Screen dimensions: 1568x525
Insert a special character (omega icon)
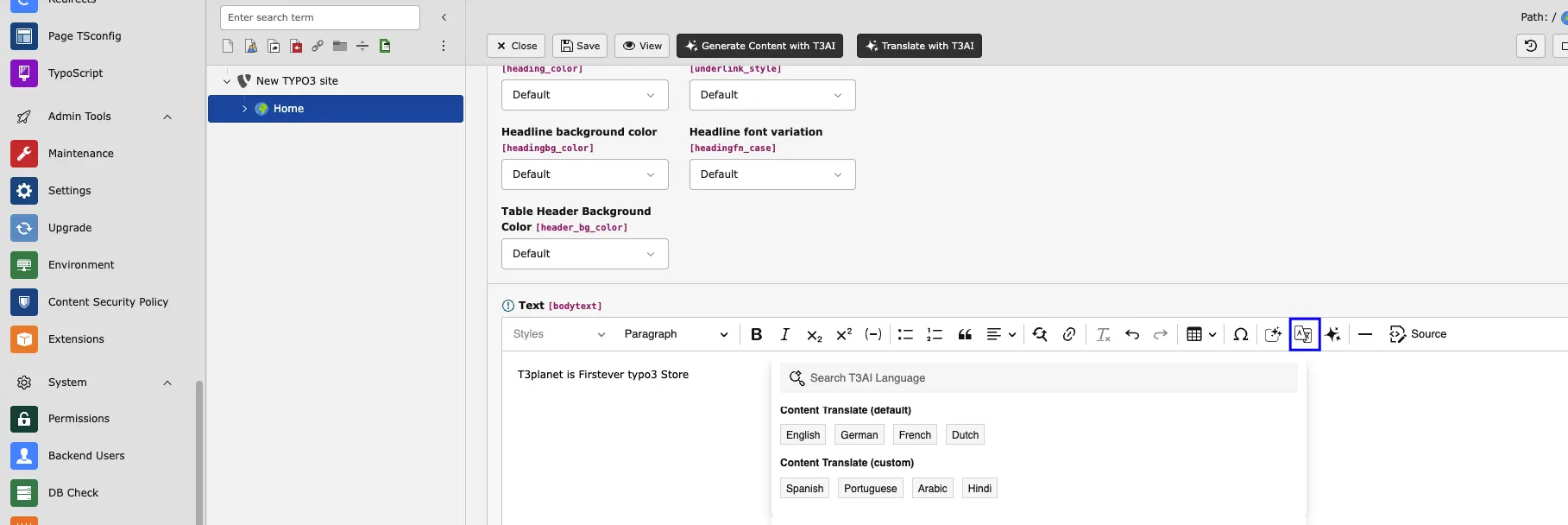[x=1241, y=334]
